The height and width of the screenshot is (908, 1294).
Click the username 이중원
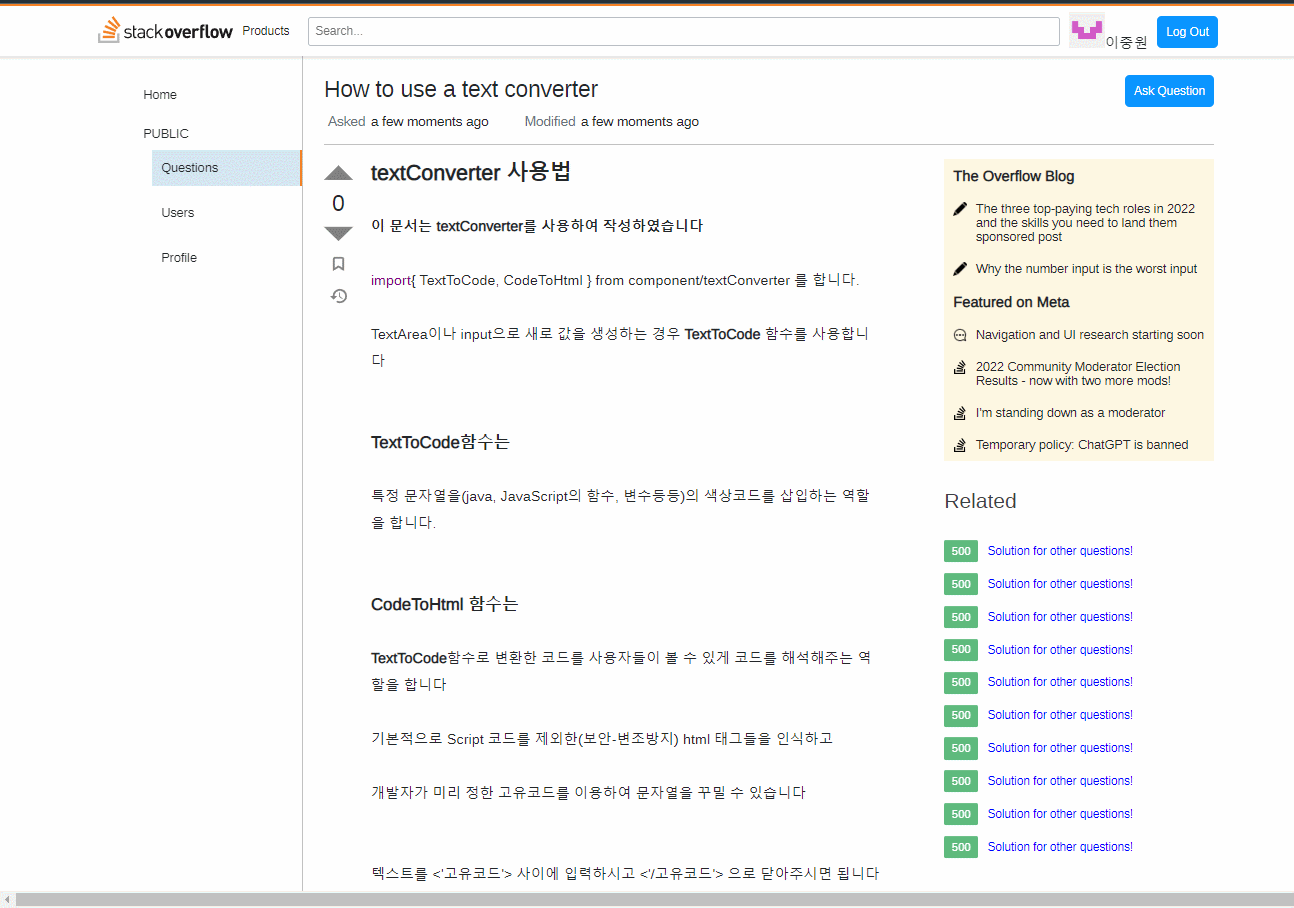tap(1126, 42)
